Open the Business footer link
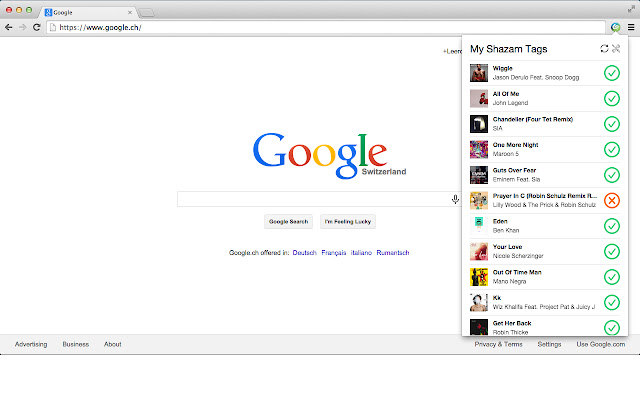 pos(76,344)
